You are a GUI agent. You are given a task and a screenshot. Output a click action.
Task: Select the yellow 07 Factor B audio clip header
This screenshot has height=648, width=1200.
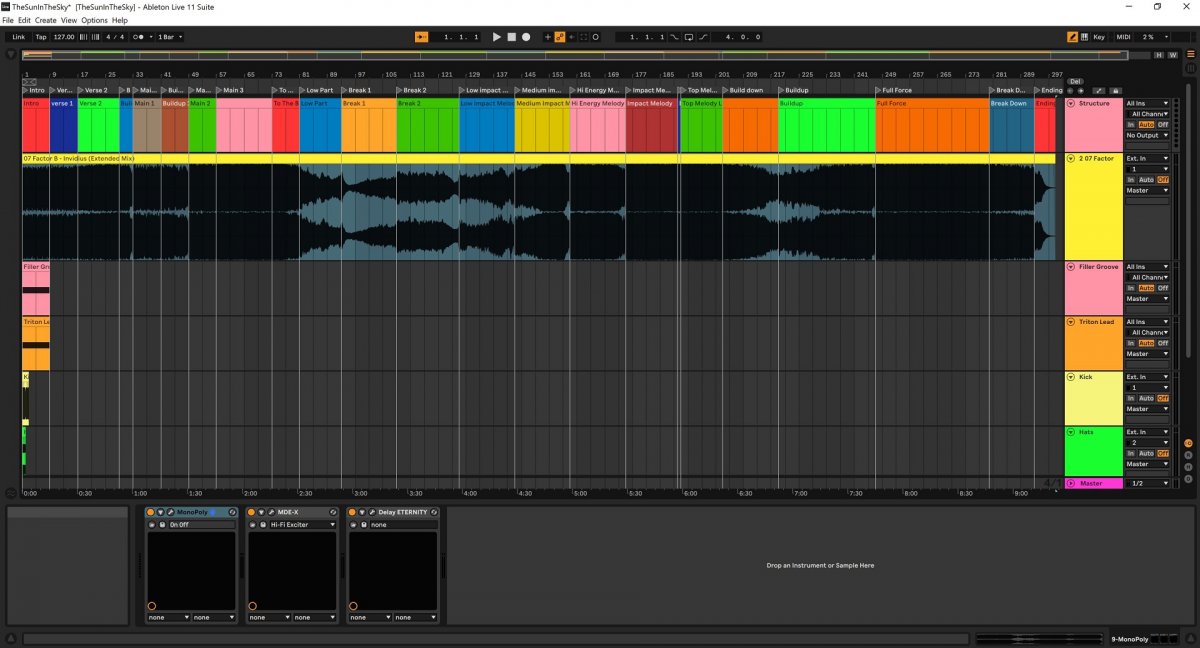(x=539, y=158)
